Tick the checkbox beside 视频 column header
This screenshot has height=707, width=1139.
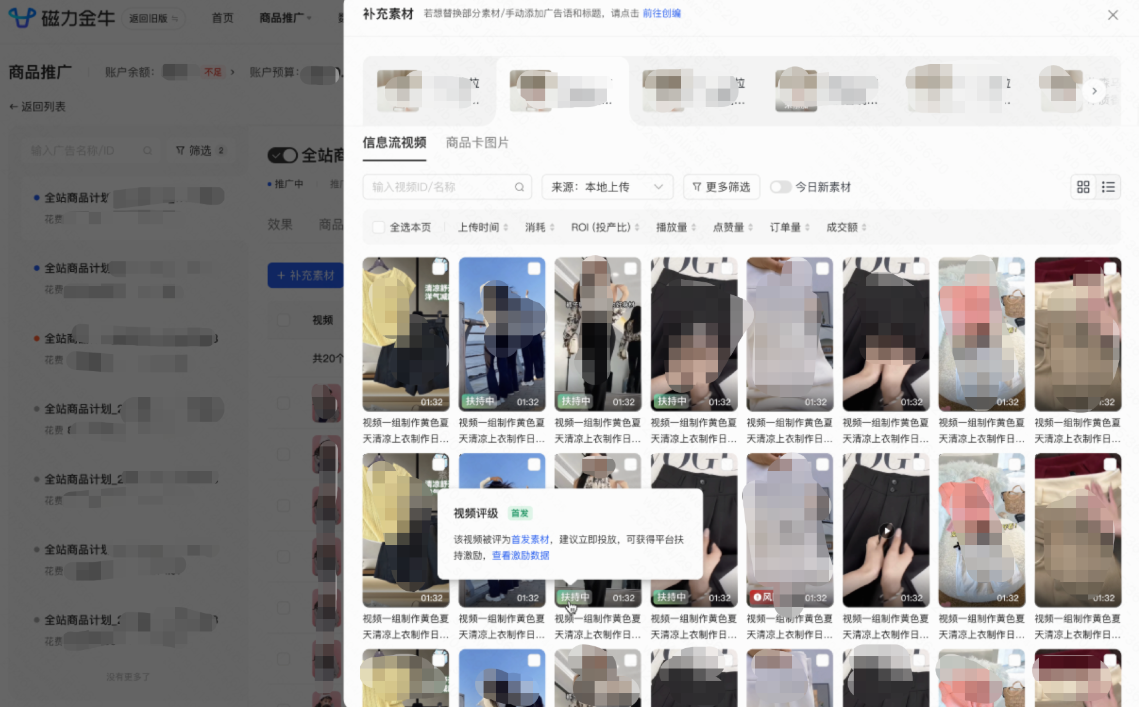pos(283,320)
